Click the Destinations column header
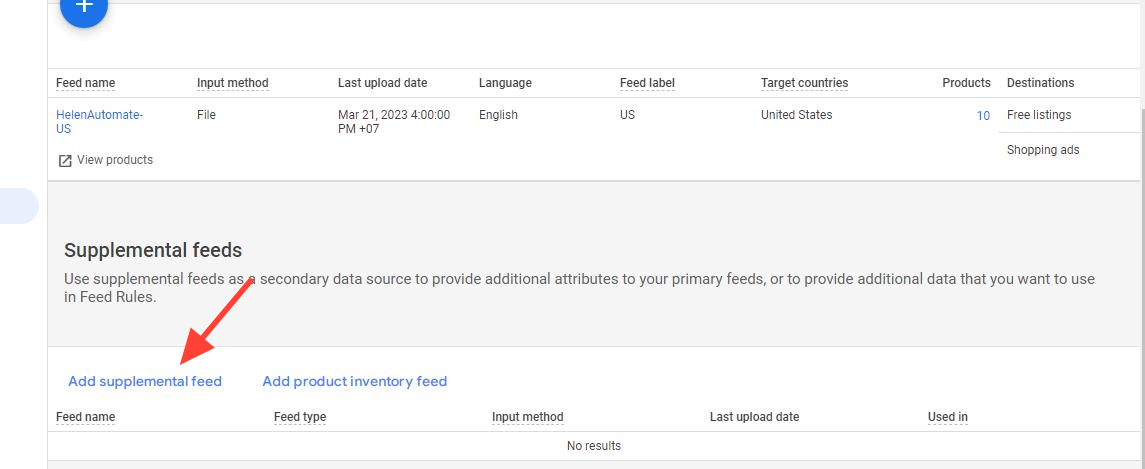The width and height of the screenshot is (1145, 469). tap(1040, 83)
